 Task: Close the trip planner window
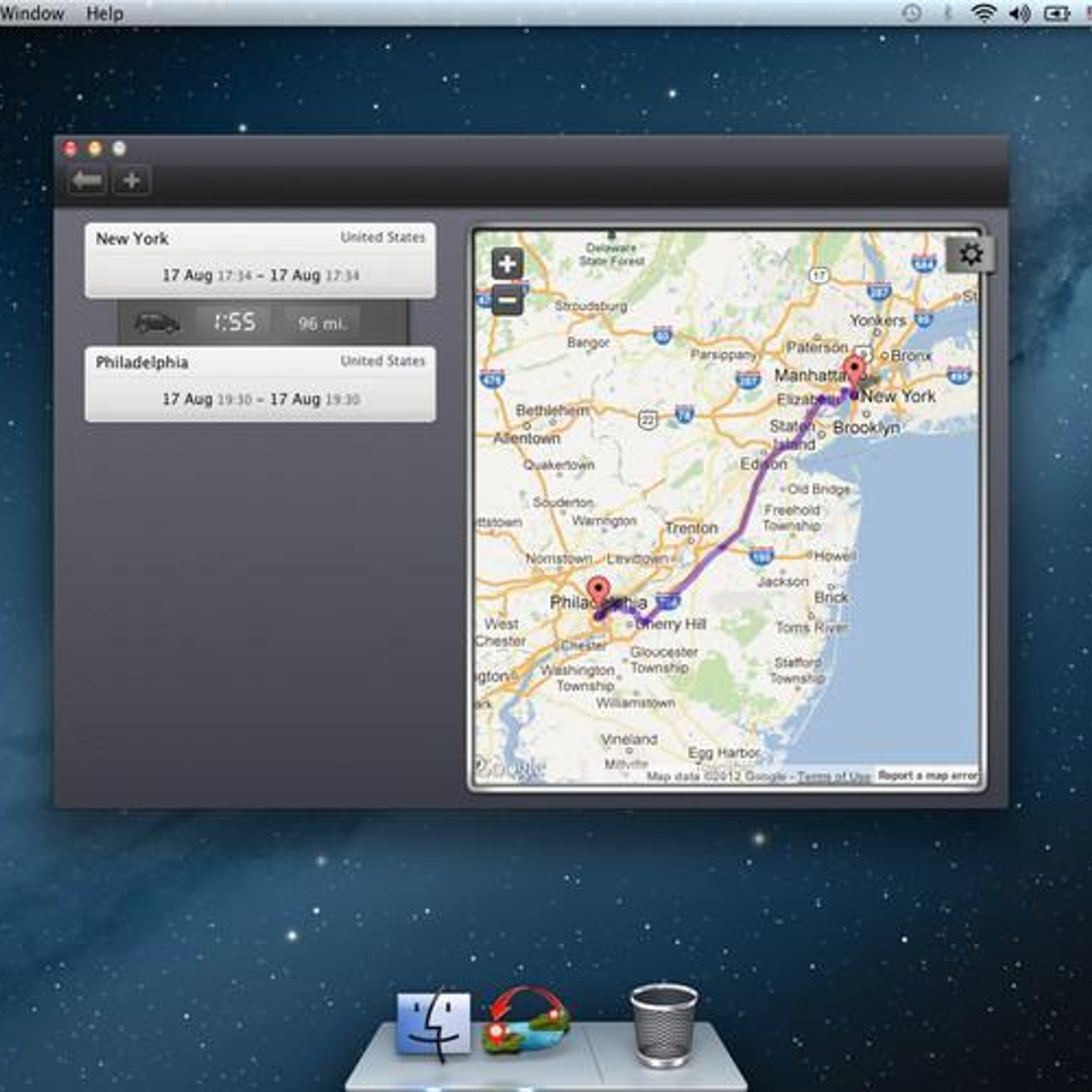70,148
